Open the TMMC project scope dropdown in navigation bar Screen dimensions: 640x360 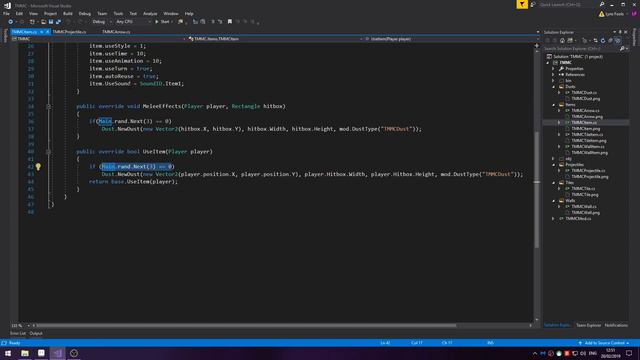pos(98,39)
